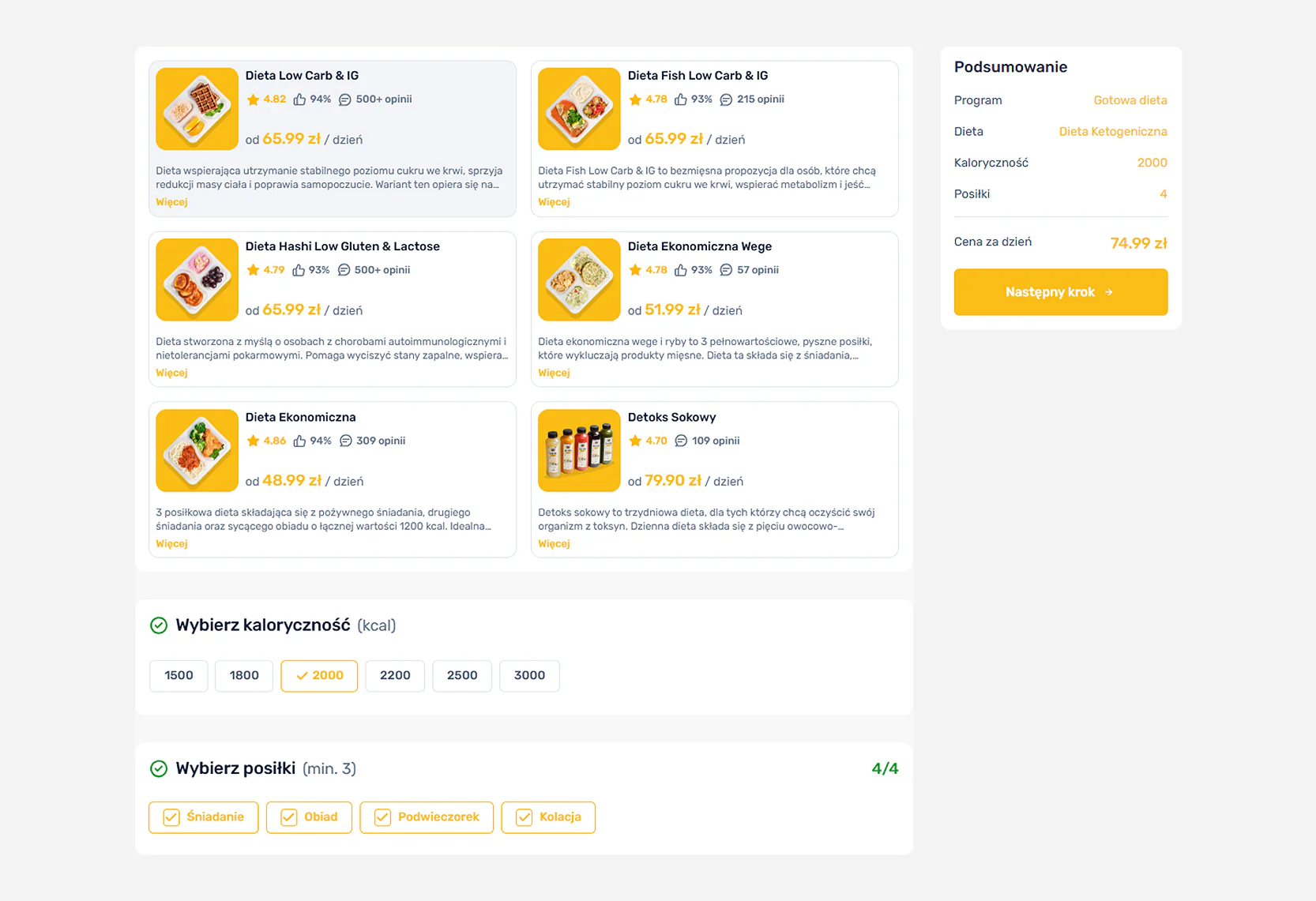Expand Dieta Ekonomiczna Wege description with Więcej
This screenshot has height=901, width=1316.
[554, 373]
